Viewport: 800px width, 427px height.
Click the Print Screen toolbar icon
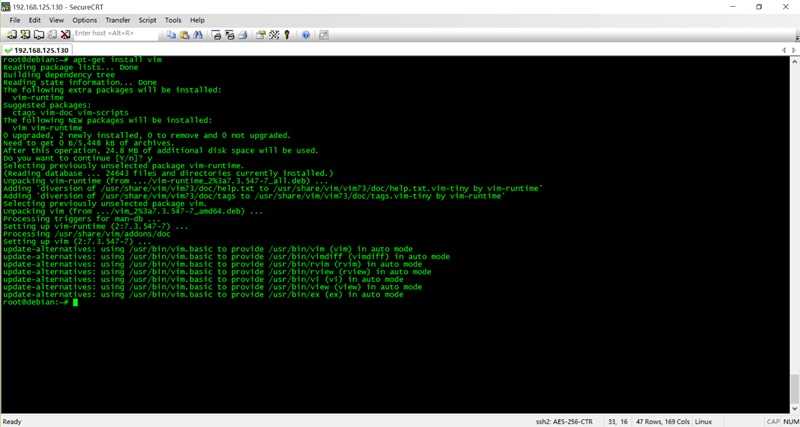(216, 35)
